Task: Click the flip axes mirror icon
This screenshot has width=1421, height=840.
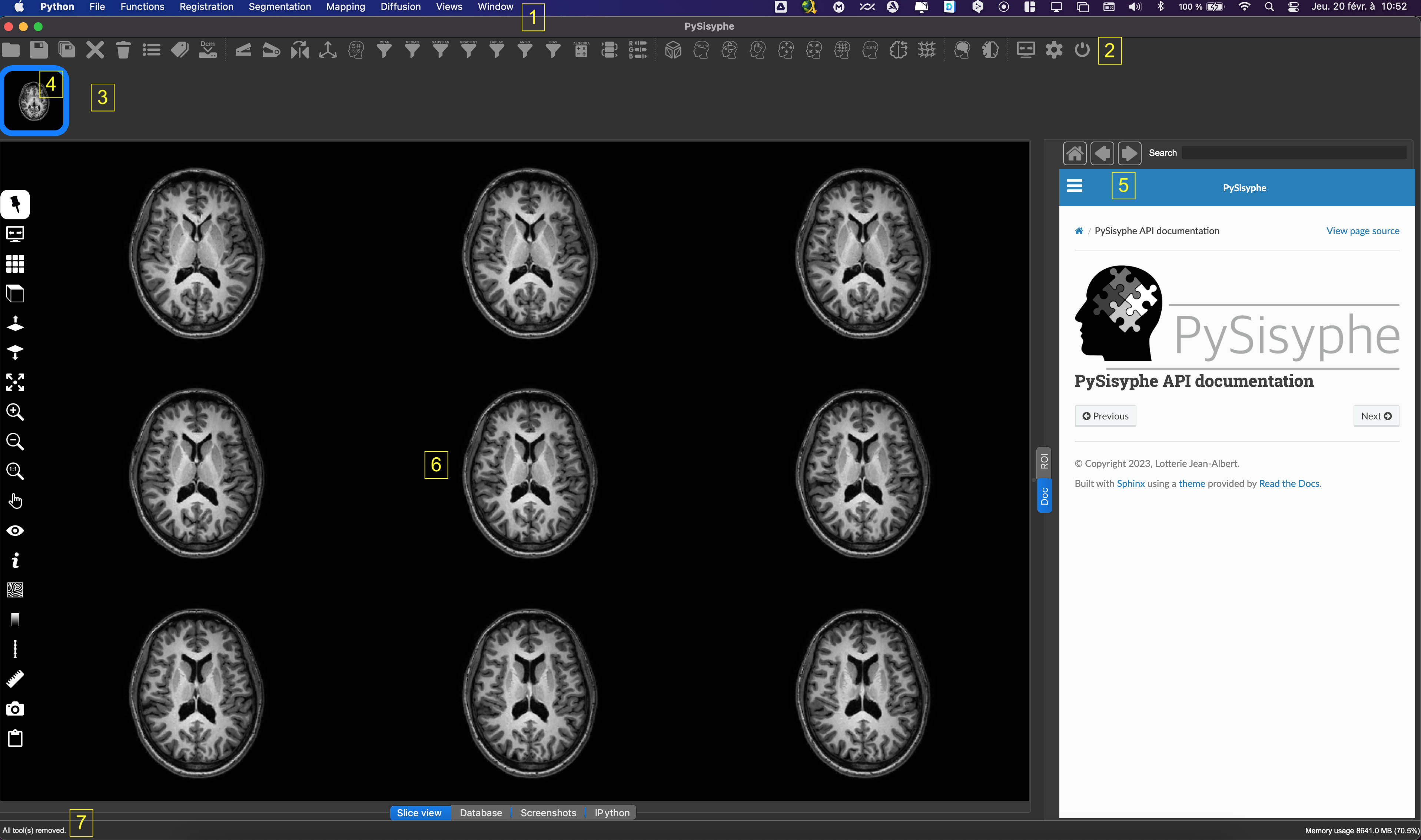Action: (299, 50)
